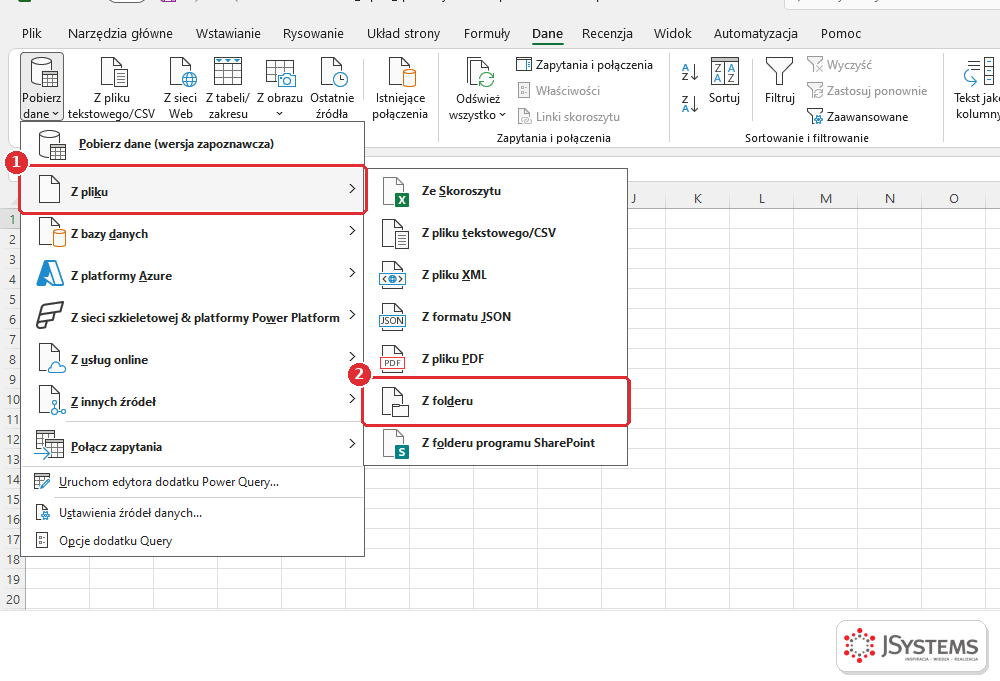Expand the Z platformy Azure submenu
Screen dimensions: 1000x681
coord(193,275)
